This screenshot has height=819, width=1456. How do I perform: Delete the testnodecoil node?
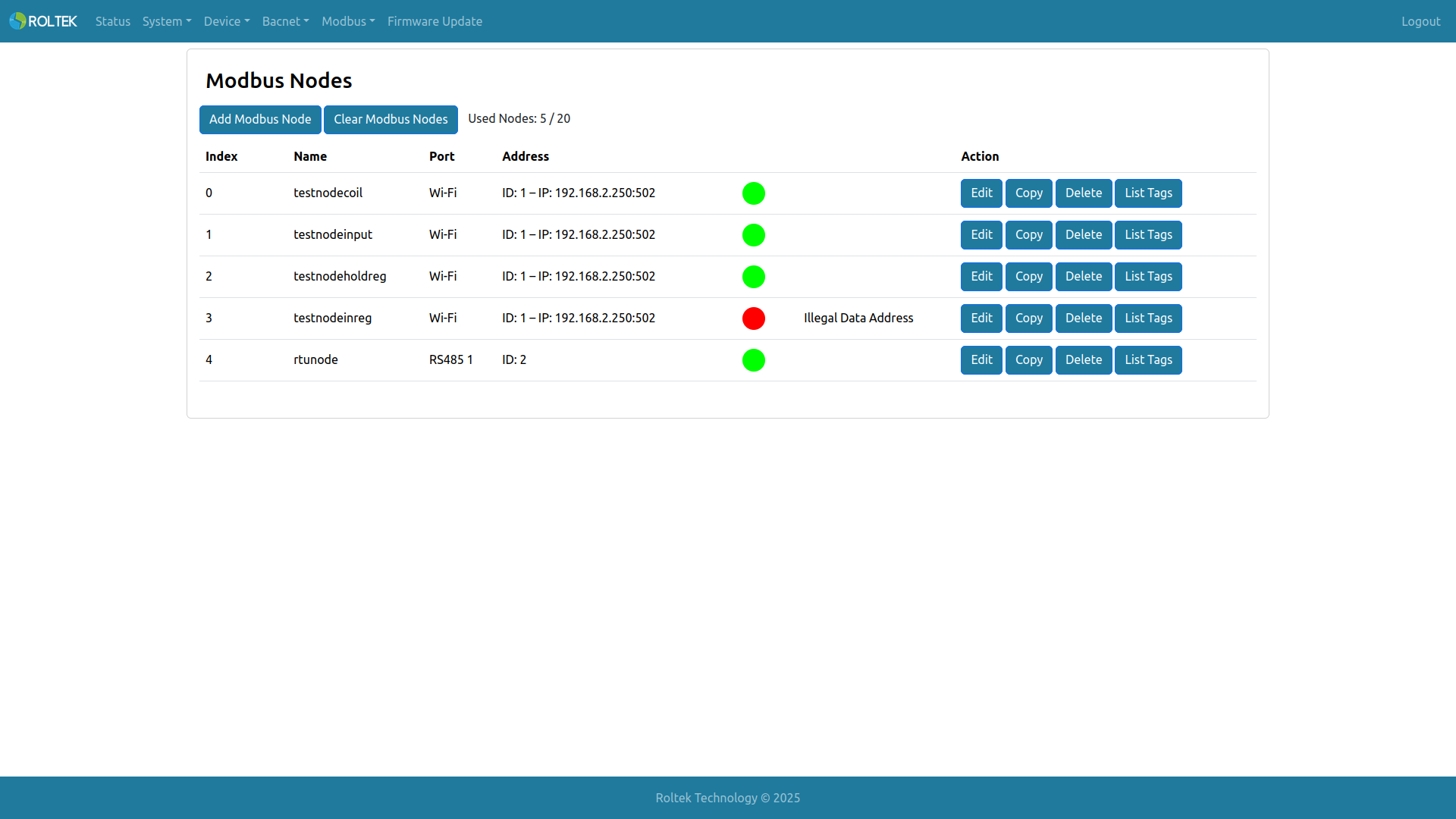[1084, 193]
